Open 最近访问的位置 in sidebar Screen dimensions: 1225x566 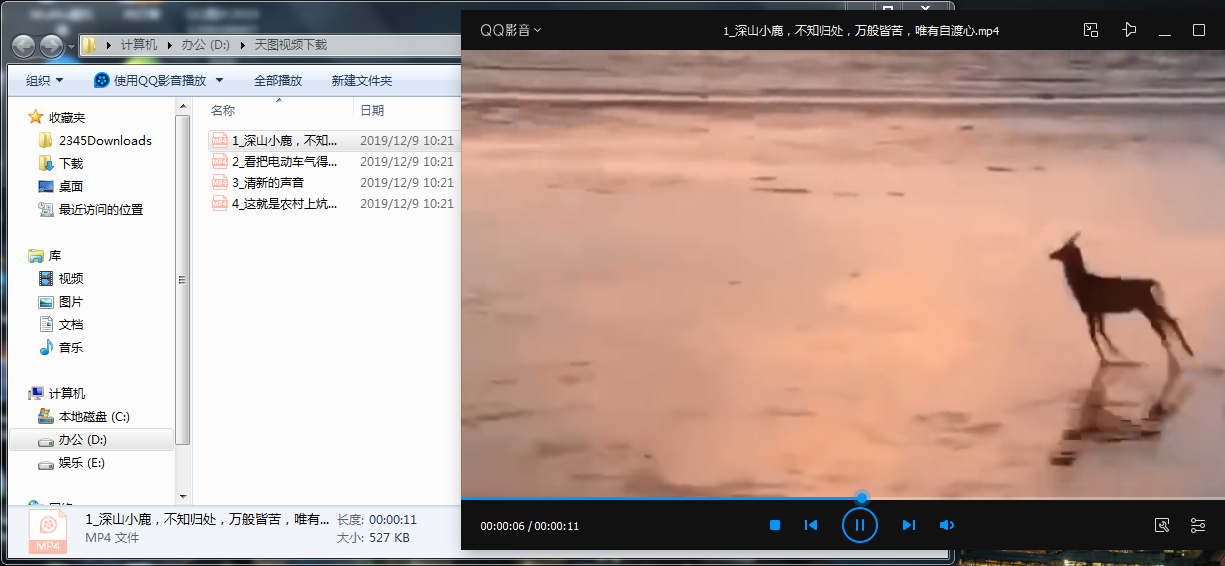click(101, 209)
